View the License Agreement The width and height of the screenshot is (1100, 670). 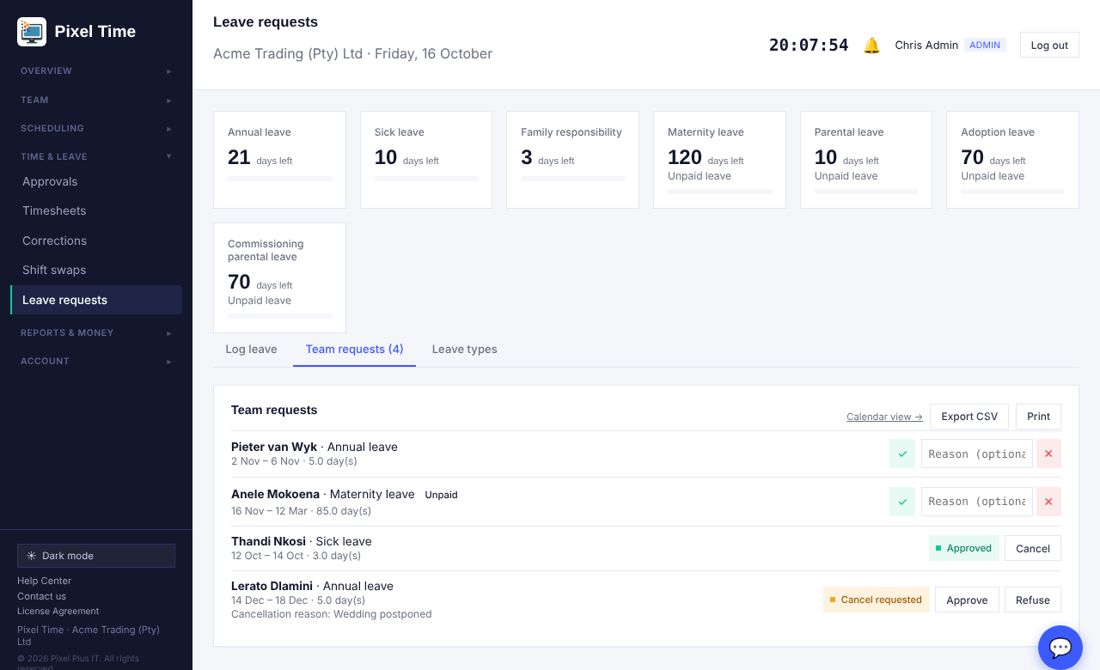58,611
